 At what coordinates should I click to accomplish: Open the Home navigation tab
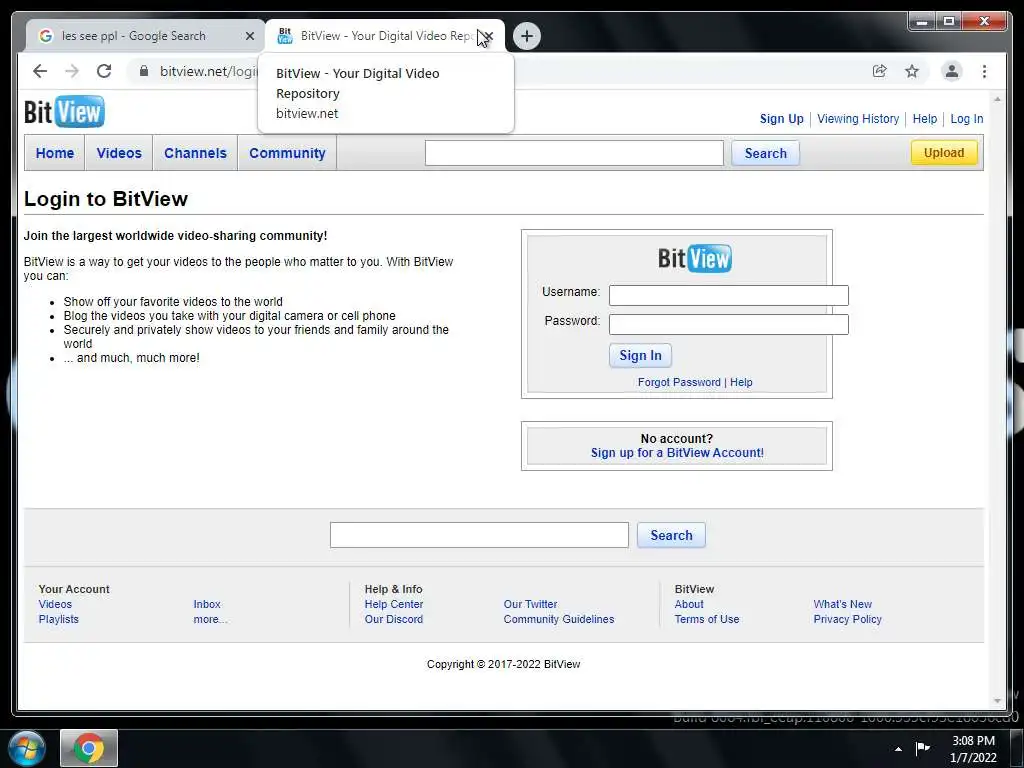(x=55, y=153)
